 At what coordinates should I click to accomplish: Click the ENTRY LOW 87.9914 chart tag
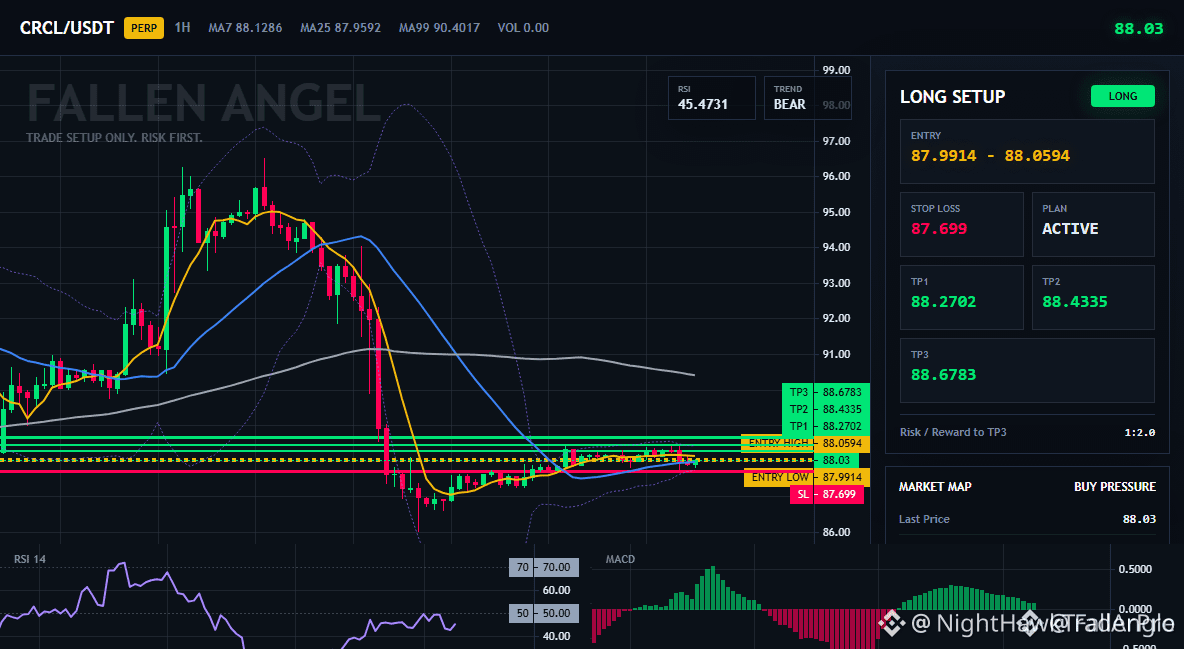(806, 477)
